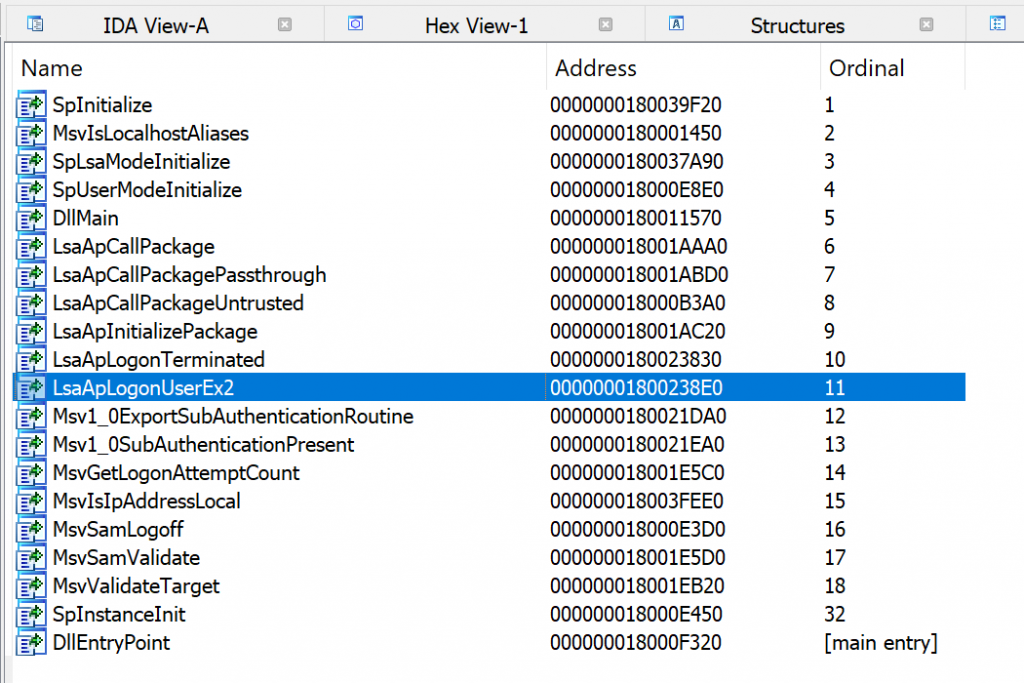Switch to the IDA View-A tab
The height and width of the screenshot is (683, 1024).
point(155,26)
